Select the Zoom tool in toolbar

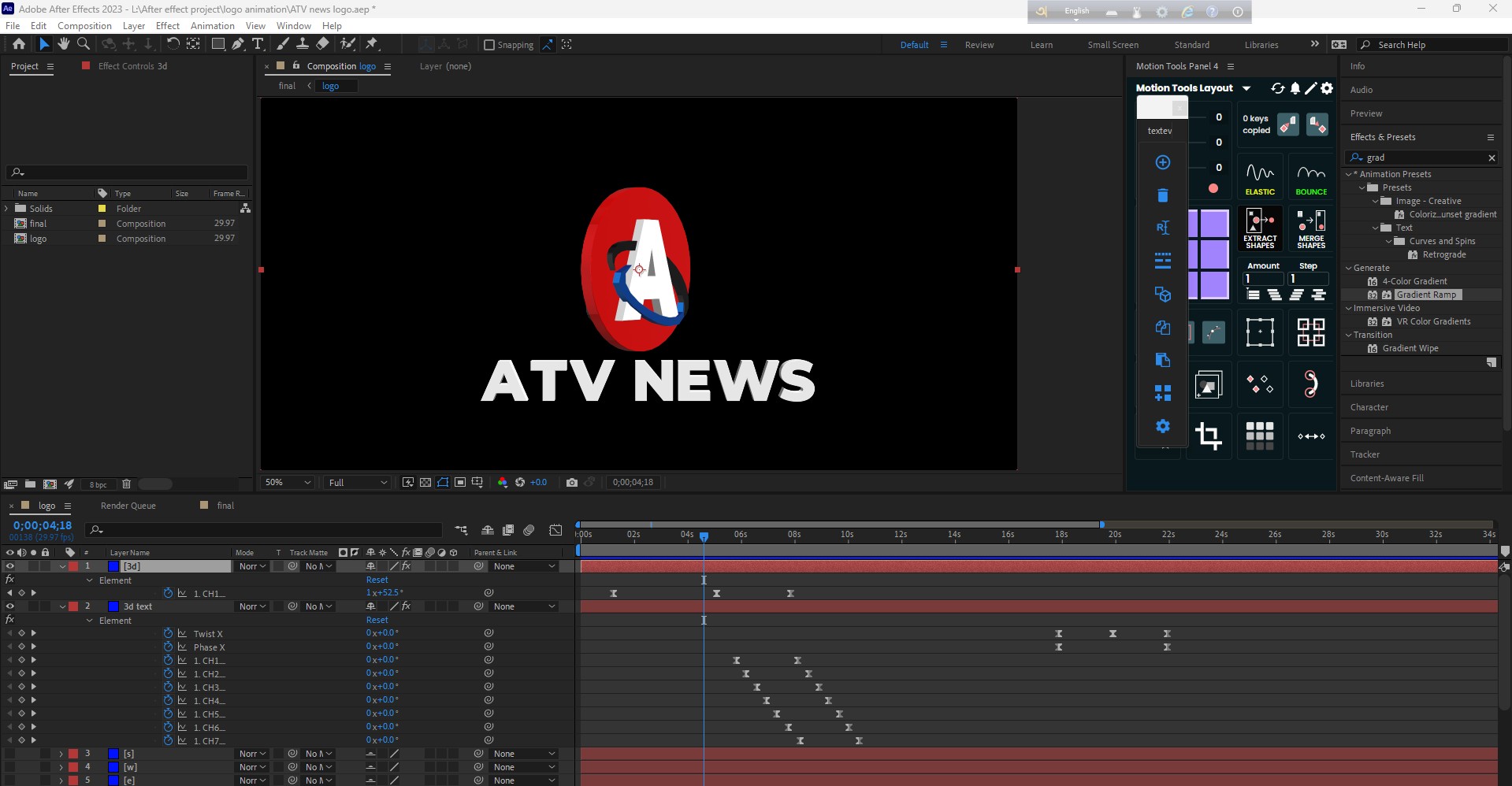pos(83,44)
